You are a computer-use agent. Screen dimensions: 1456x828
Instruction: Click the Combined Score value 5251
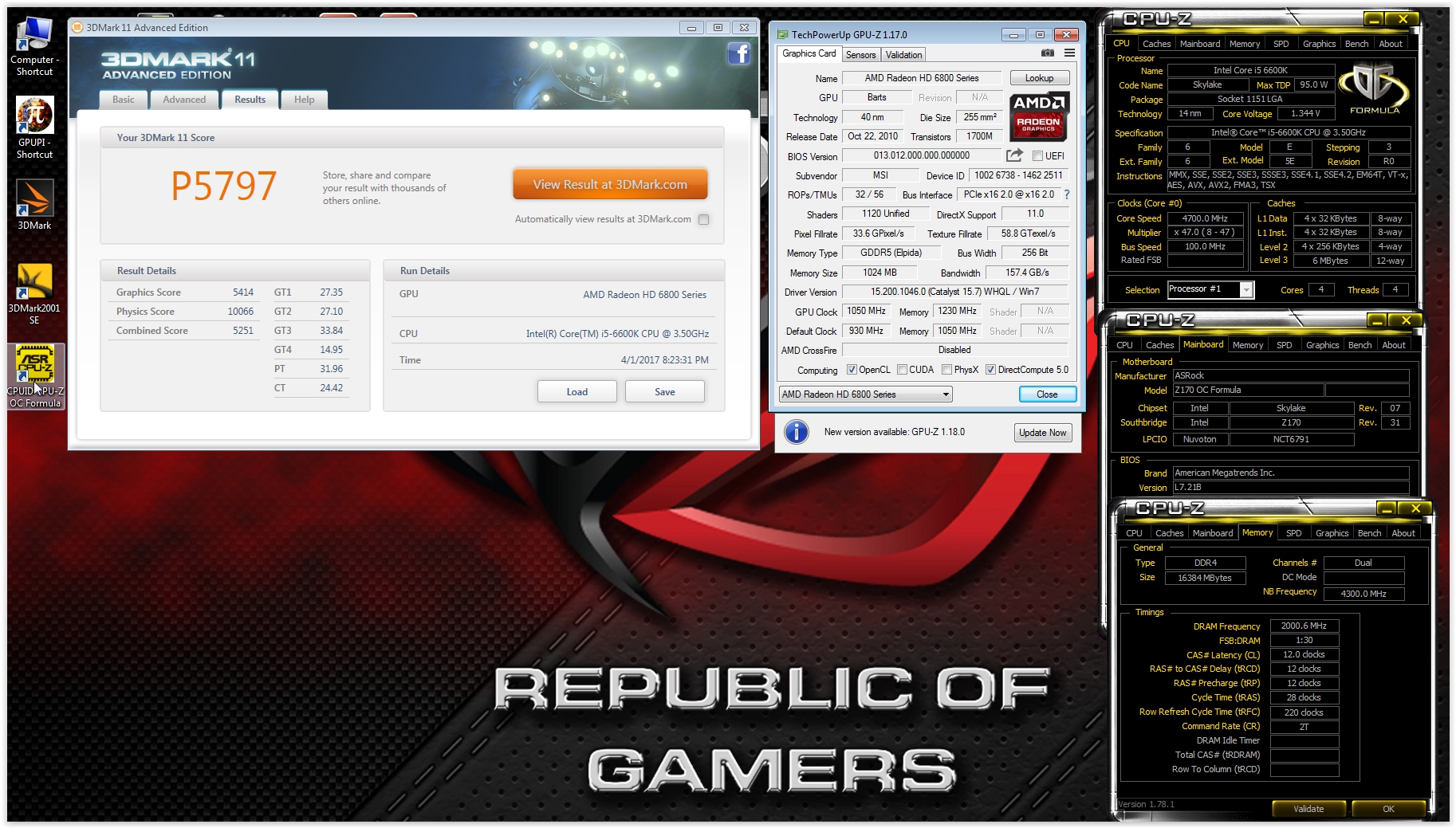243,331
